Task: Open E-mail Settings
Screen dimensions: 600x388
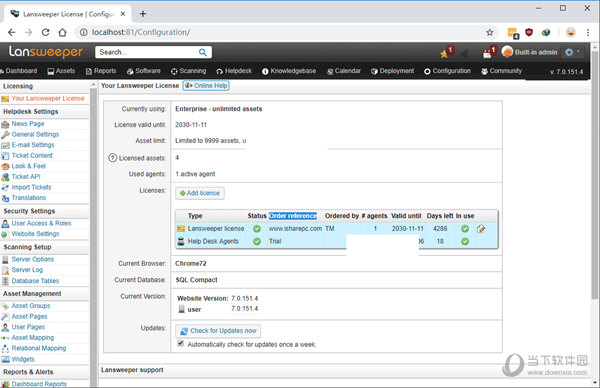Action: (33, 145)
